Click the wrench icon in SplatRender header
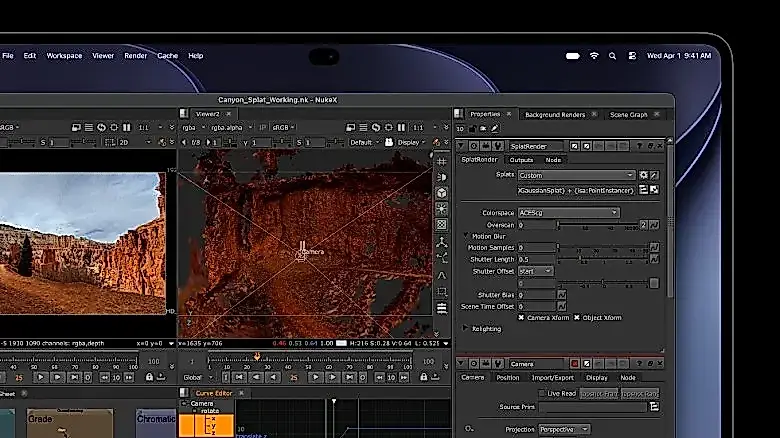 (x=497, y=146)
